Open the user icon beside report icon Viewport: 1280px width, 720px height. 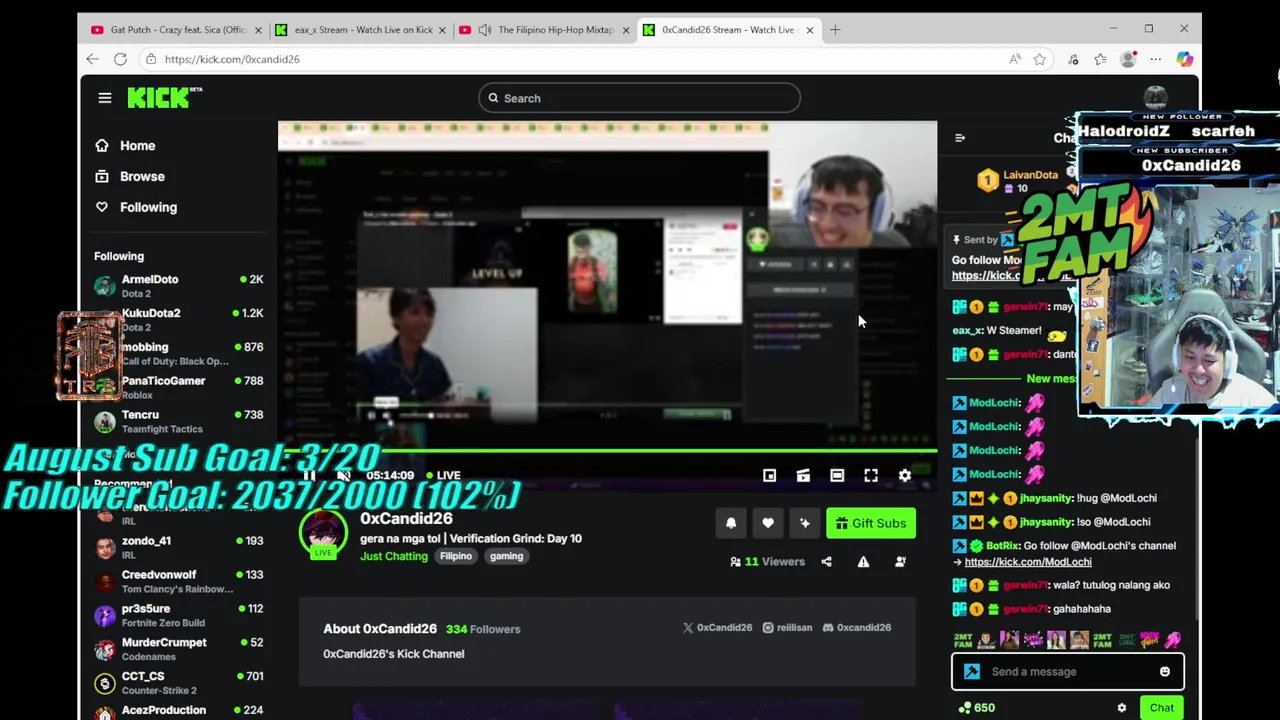click(x=900, y=562)
